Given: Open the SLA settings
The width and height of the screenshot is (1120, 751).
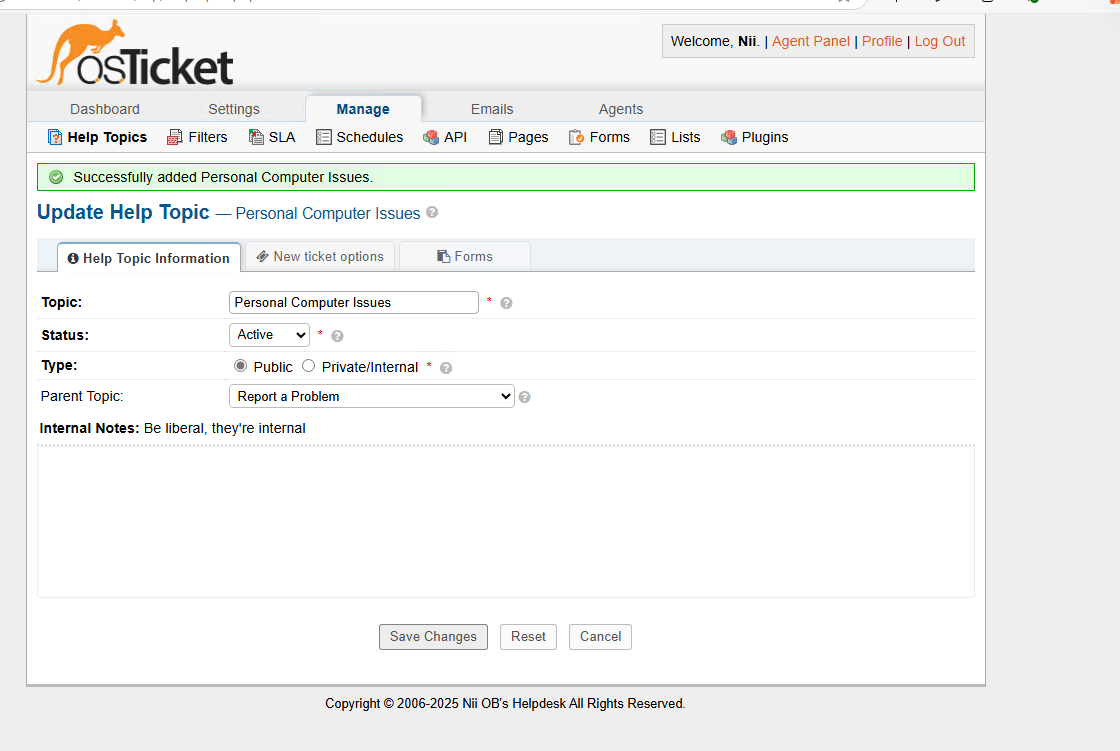Looking at the screenshot, I should pos(272,137).
